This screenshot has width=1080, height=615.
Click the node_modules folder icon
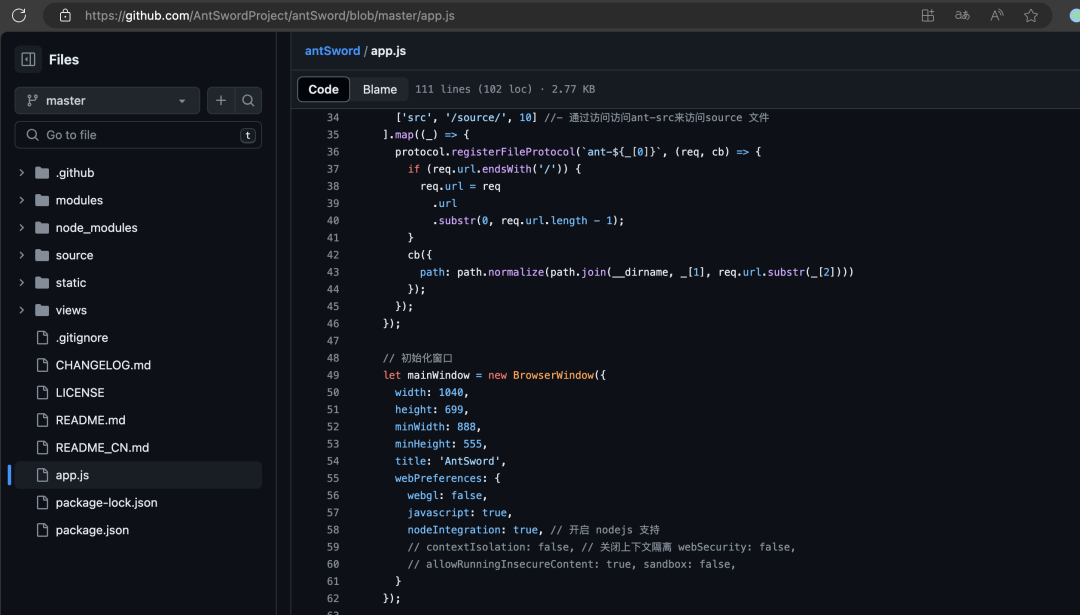(42, 228)
